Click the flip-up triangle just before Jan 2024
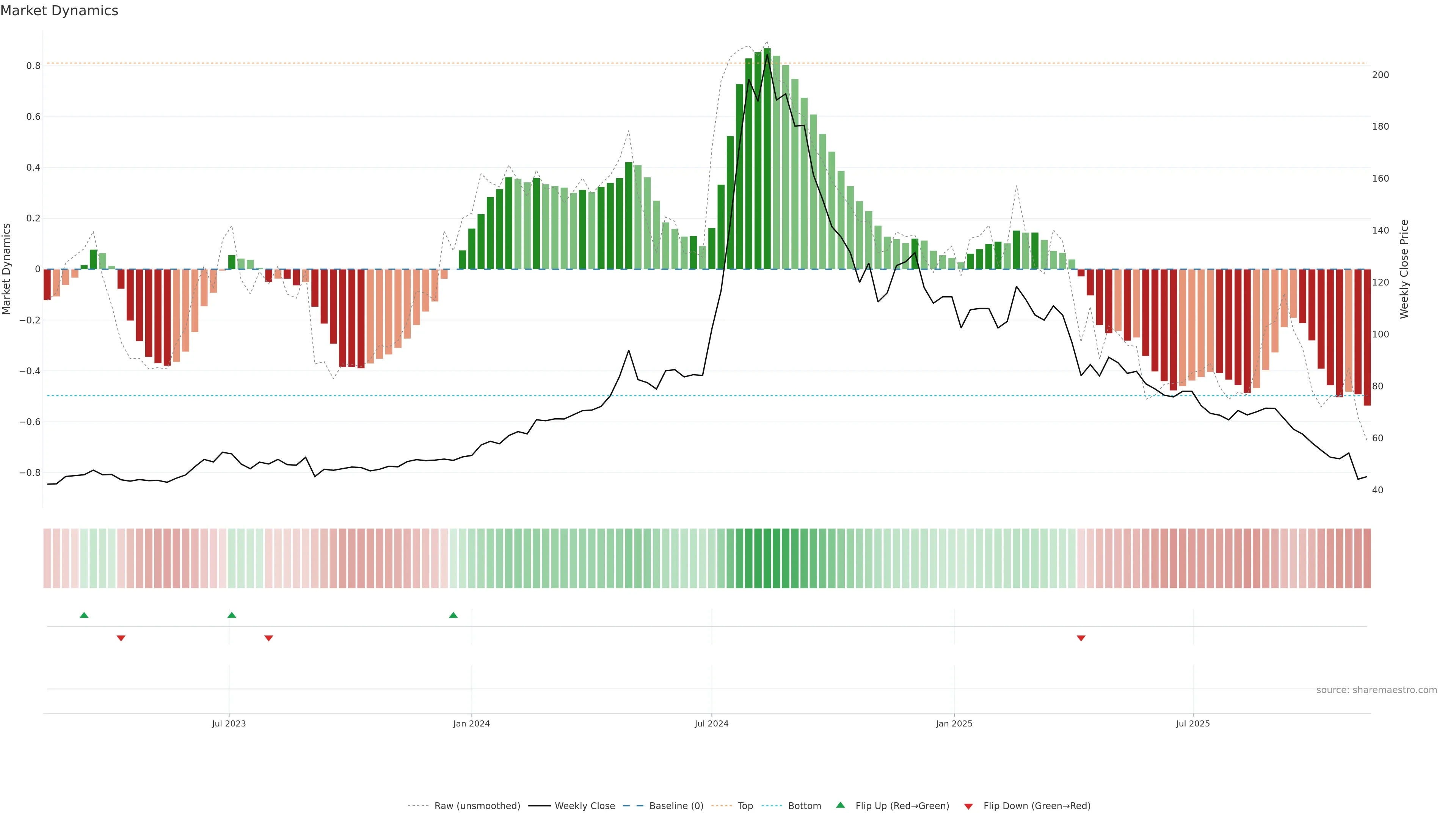Image resolution: width=1456 pixels, height=819 pixels. [453, 615]
